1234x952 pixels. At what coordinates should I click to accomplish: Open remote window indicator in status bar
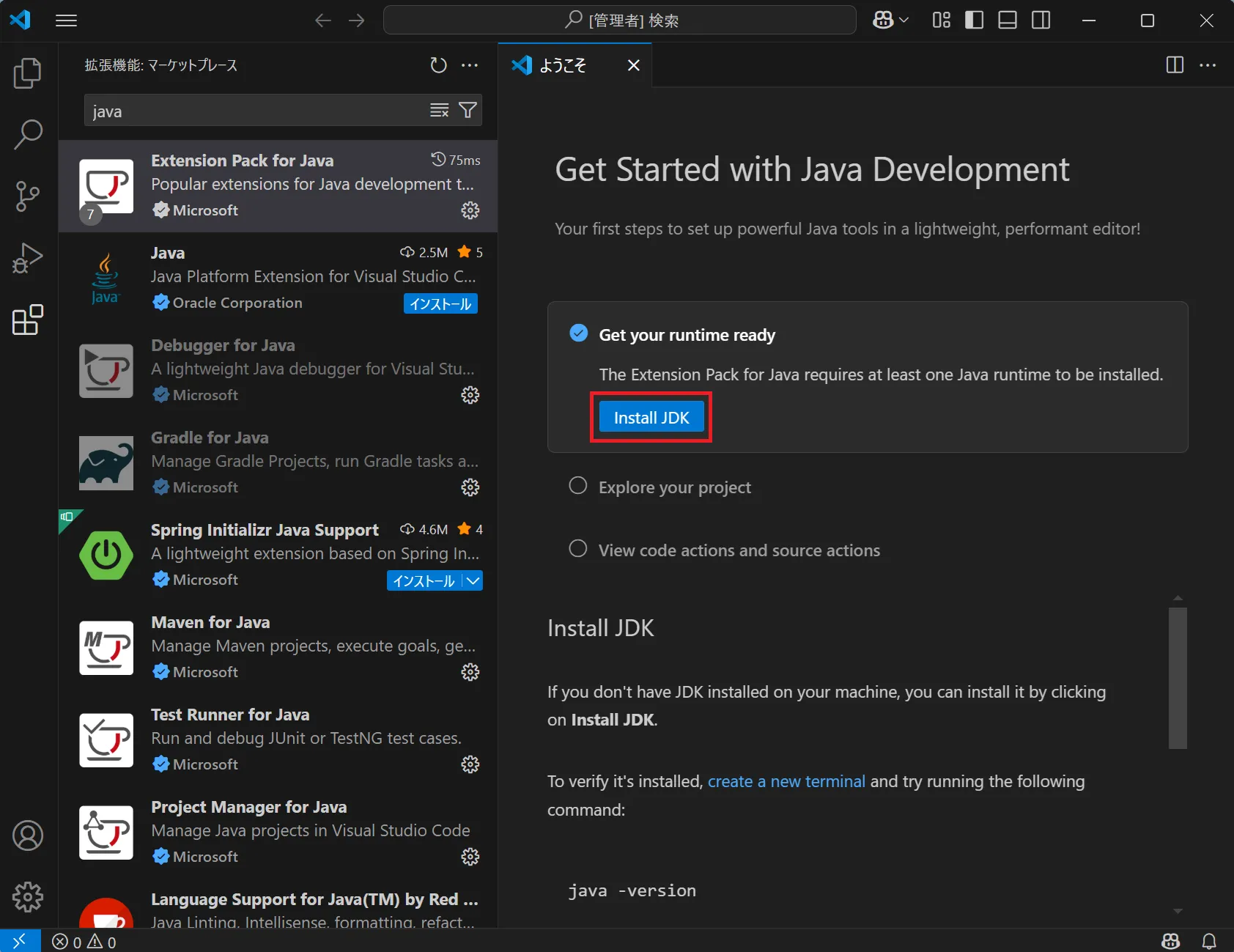[x=20, y=940]
